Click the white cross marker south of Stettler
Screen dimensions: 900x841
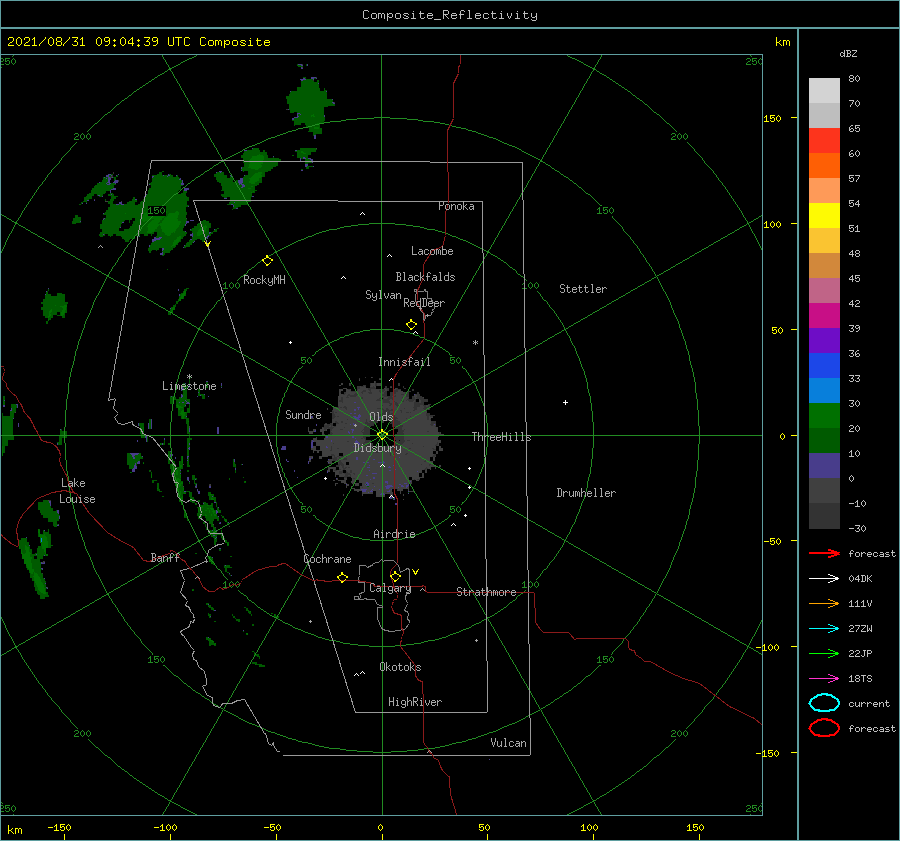point(565,402)
